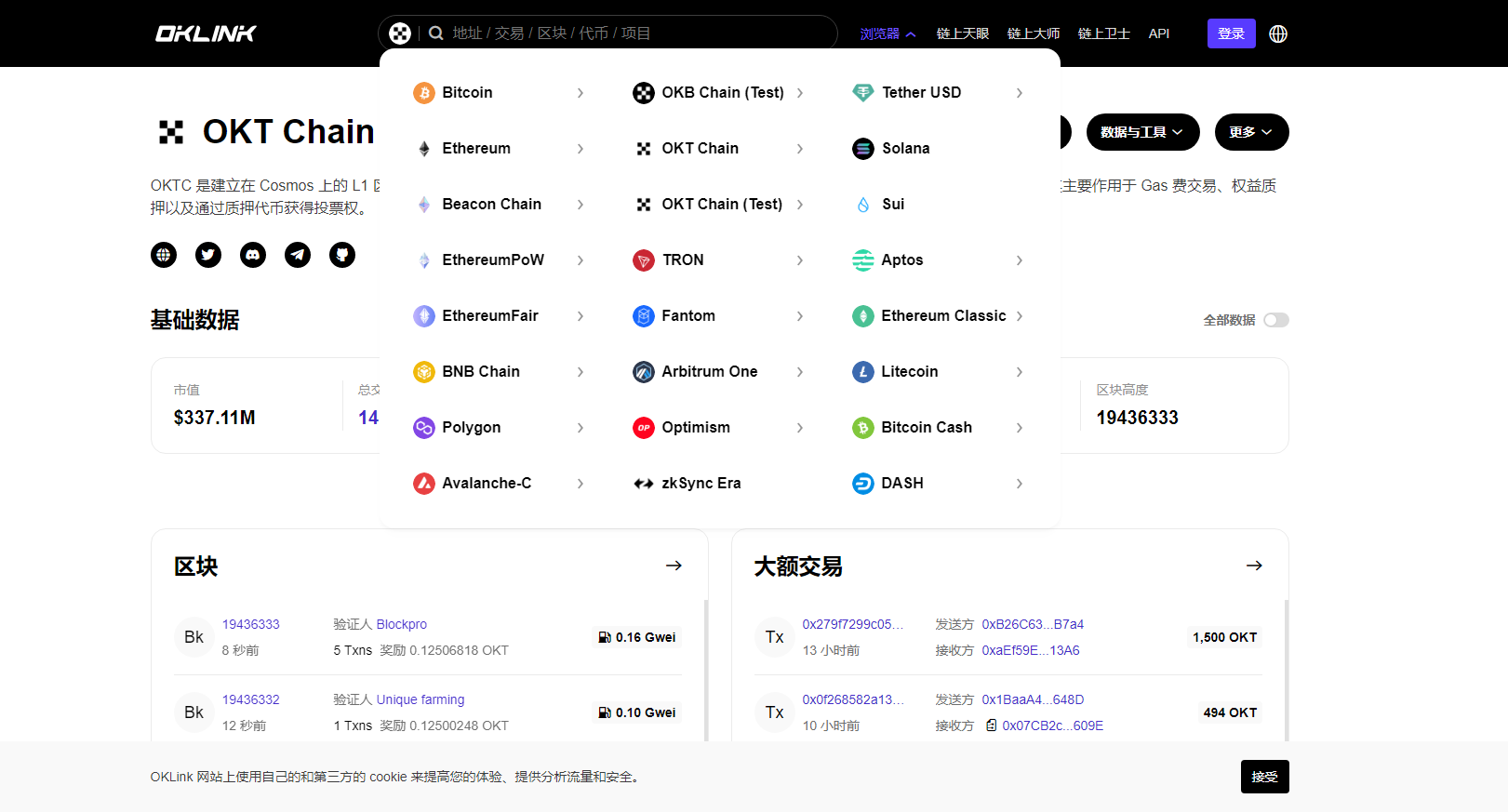Image resolution: width=1508 pixels, height=812 pixels.
Task: Click the globe language icon in header
Action: tap(1278, 33)
